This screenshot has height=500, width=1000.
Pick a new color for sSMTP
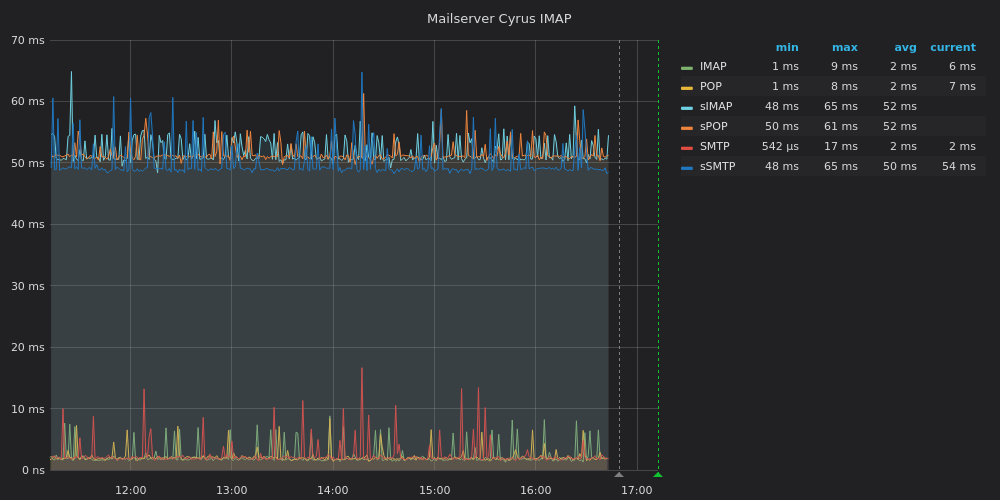(x=687, y=168)
